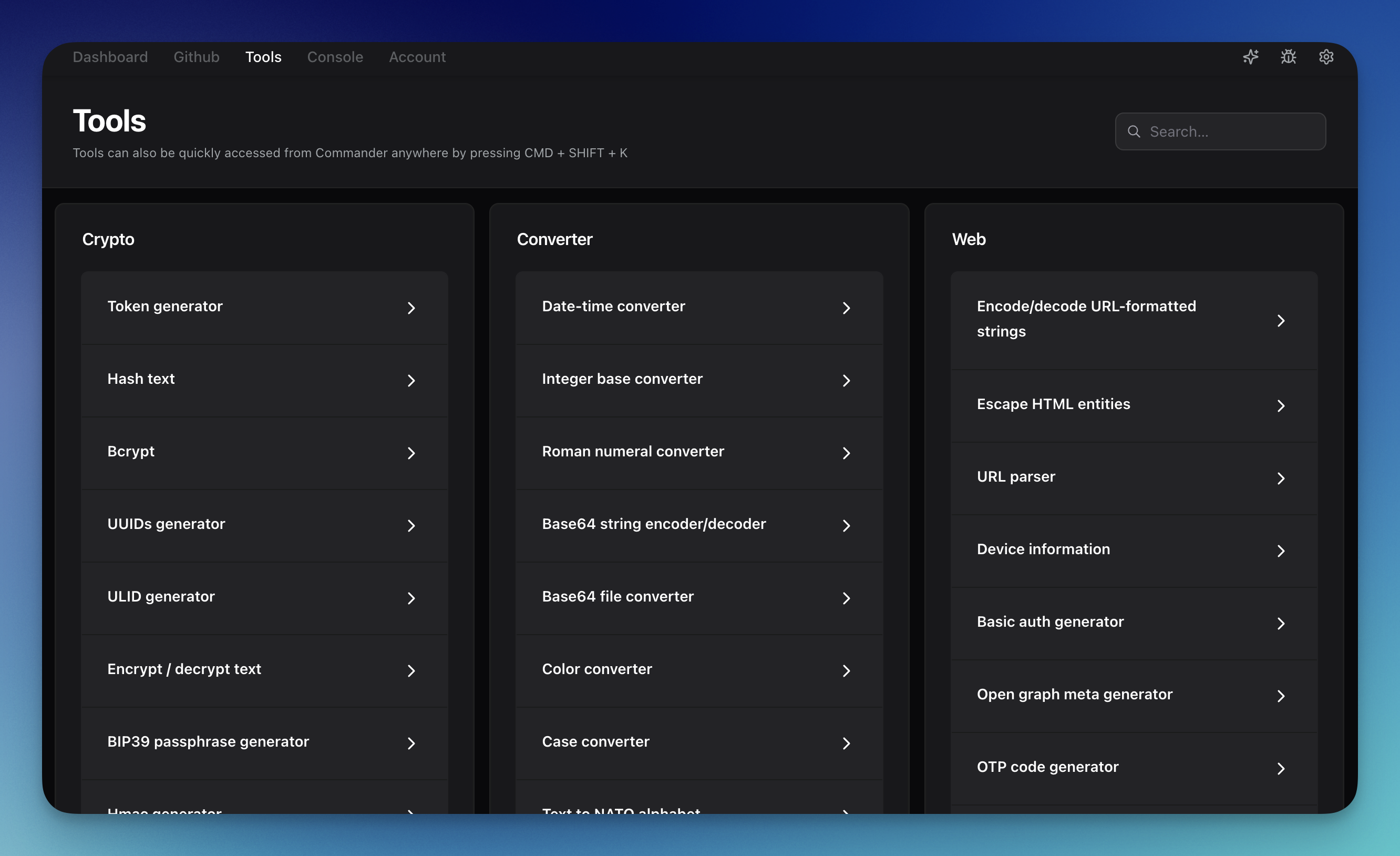This screenshot has width=1400, height=856.
Task: Click the Converter section heading
Action: (554, 239)
